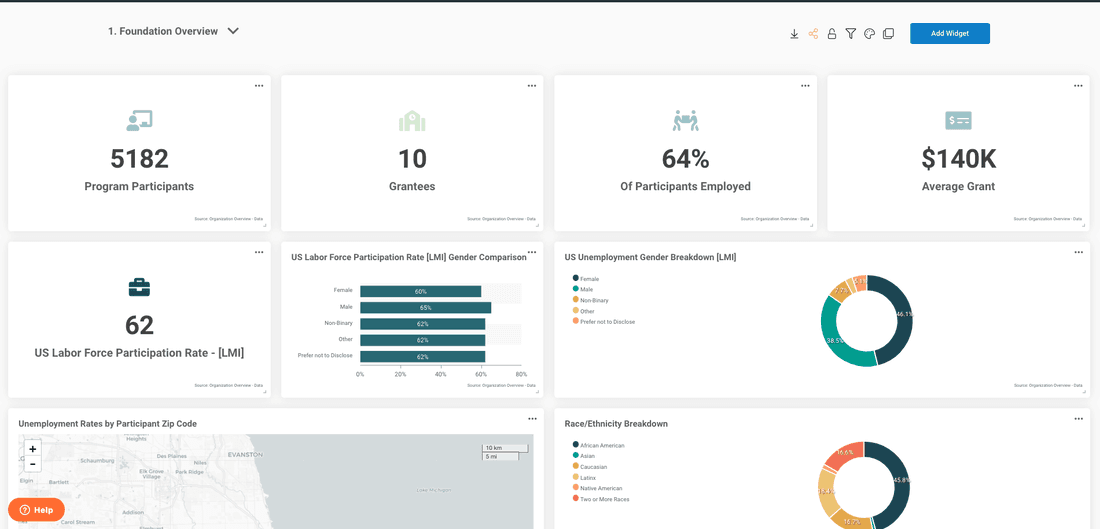
Task: Click the duplicate dashboard icon
Action: click(x=888, y=34)
